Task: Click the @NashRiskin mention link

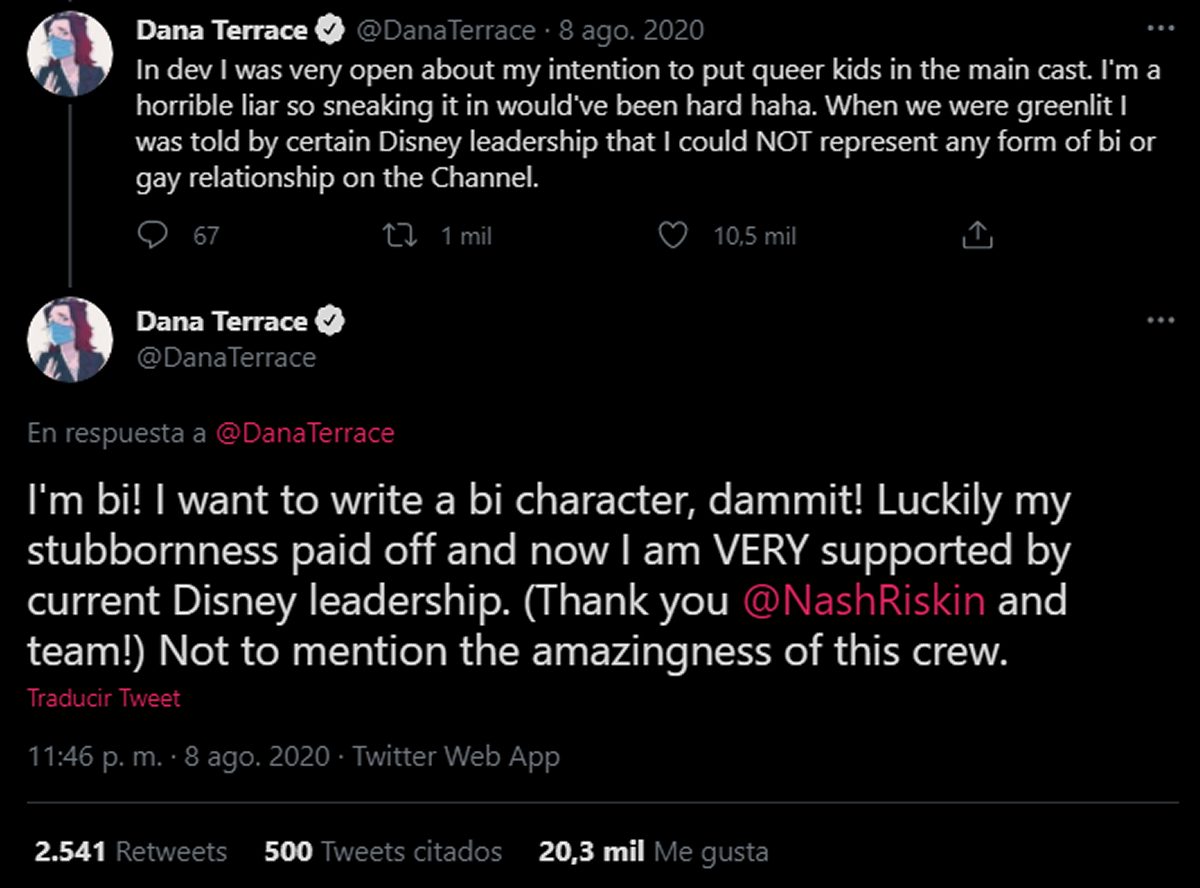Action: [864, 600]
